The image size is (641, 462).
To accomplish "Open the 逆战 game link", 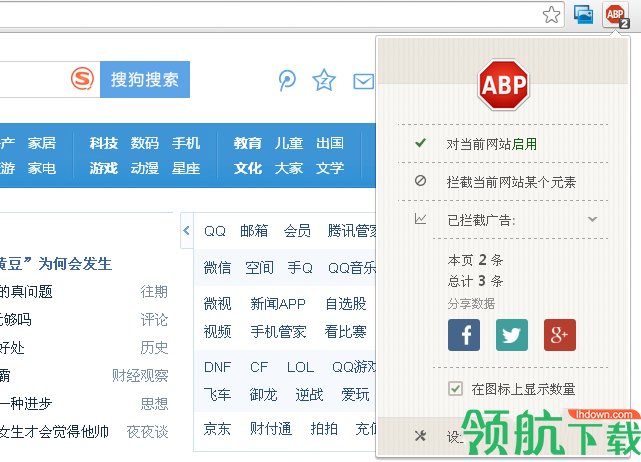I will tap(309, 395).
